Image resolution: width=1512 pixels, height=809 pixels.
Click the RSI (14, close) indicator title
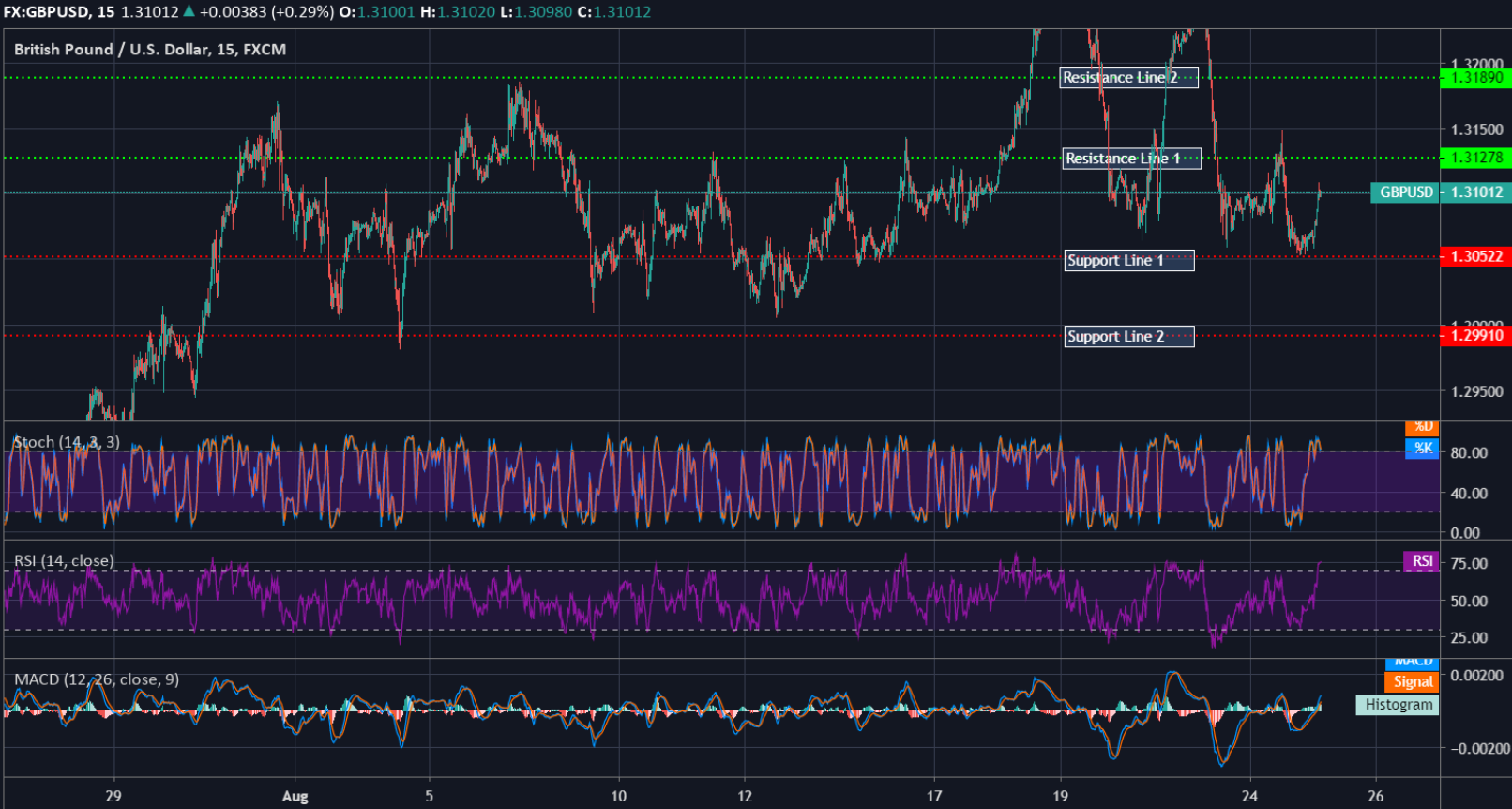pos(64,561)
